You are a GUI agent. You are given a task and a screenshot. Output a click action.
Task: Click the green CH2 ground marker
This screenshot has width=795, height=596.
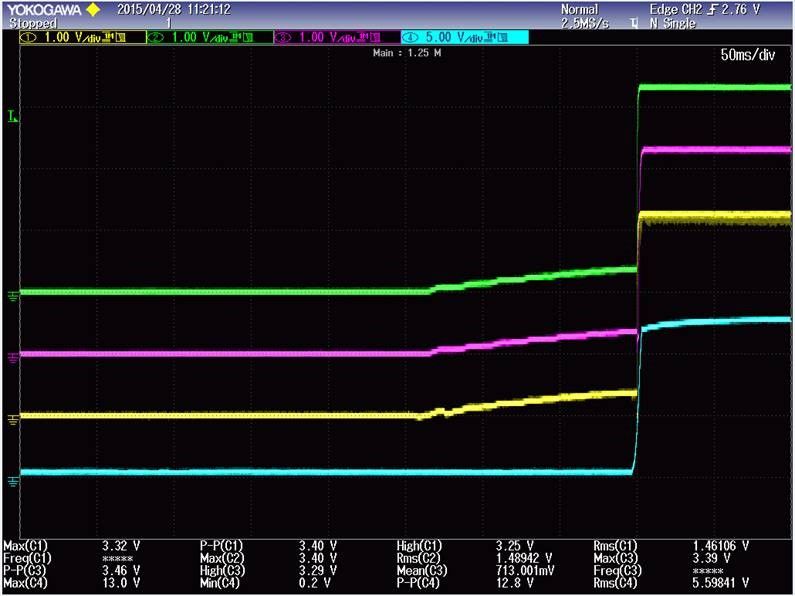point(13,295)
